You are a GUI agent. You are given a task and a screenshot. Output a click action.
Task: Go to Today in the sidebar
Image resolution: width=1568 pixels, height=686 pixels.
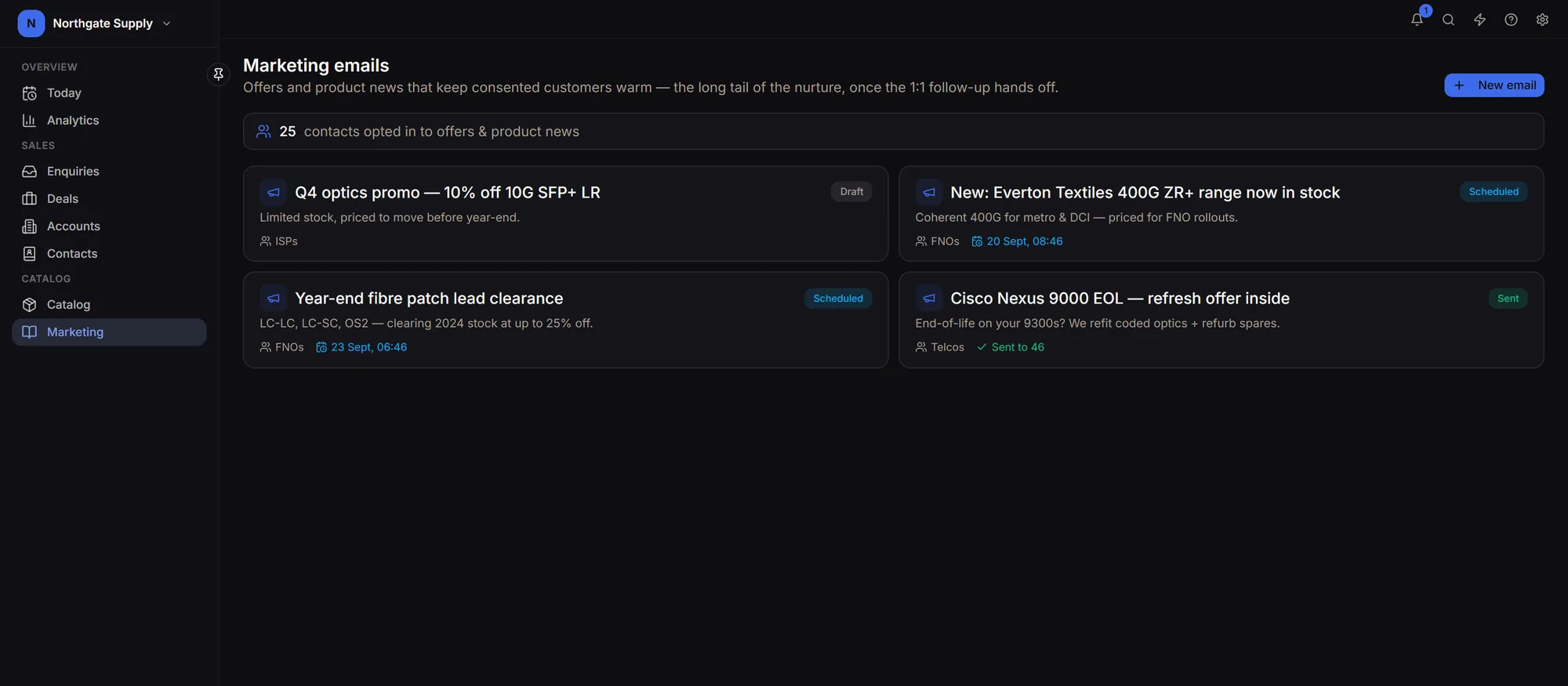click(109, 93)
